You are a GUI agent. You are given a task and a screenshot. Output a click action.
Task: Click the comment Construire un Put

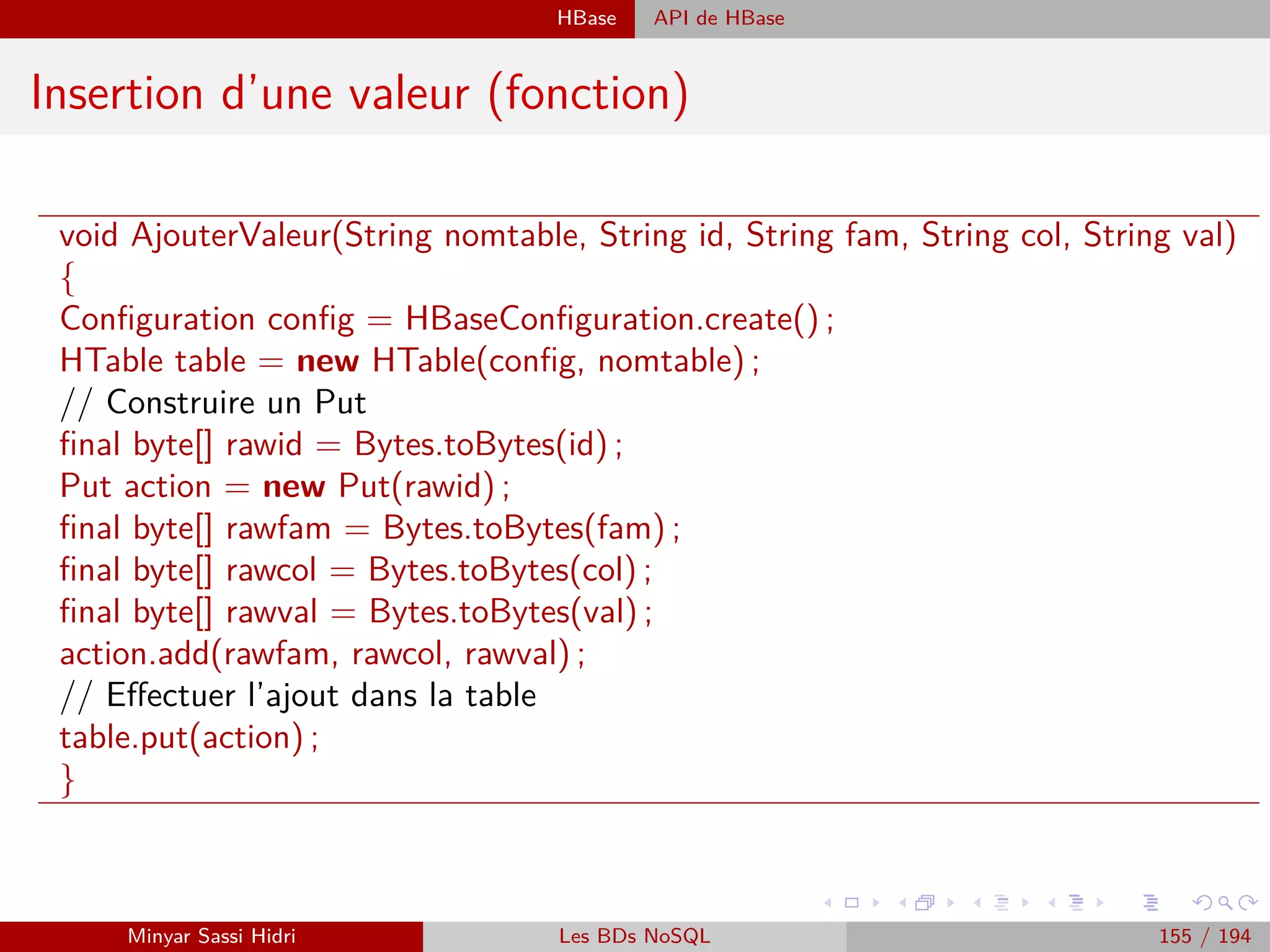point(213,402)
